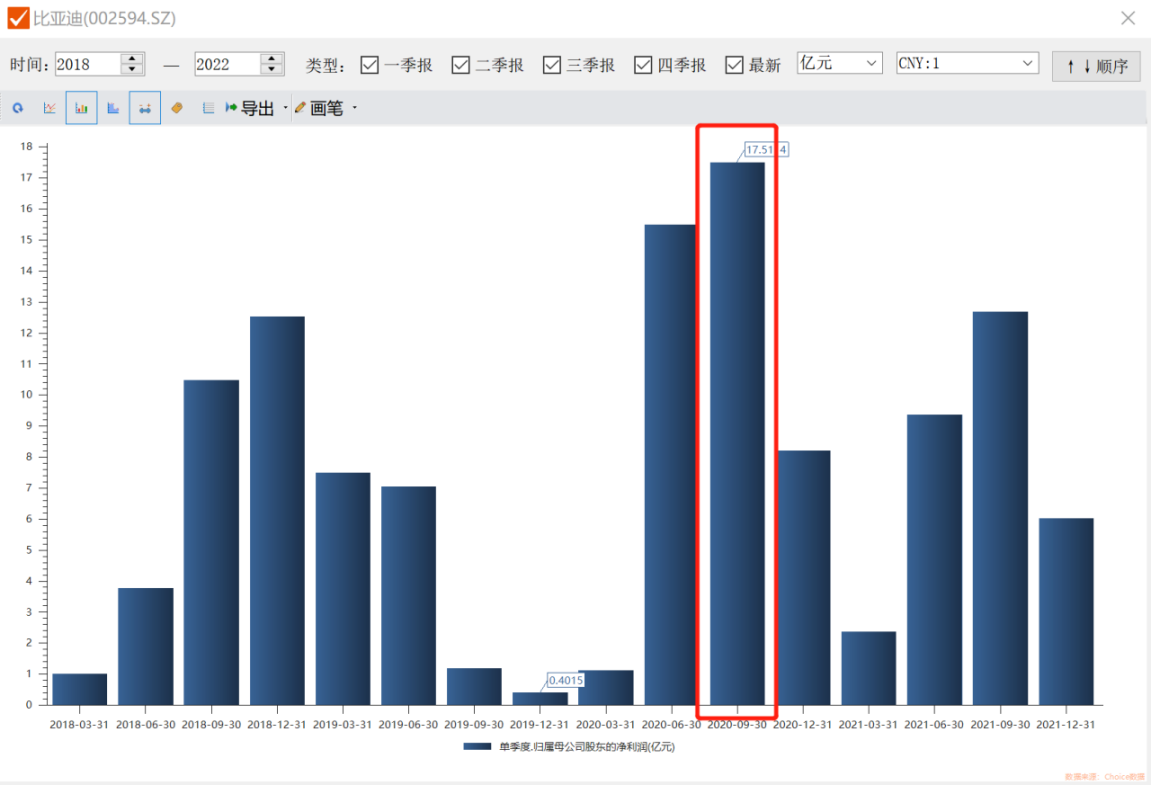Toggle the 三季报 checkbox

pos(552,65)
